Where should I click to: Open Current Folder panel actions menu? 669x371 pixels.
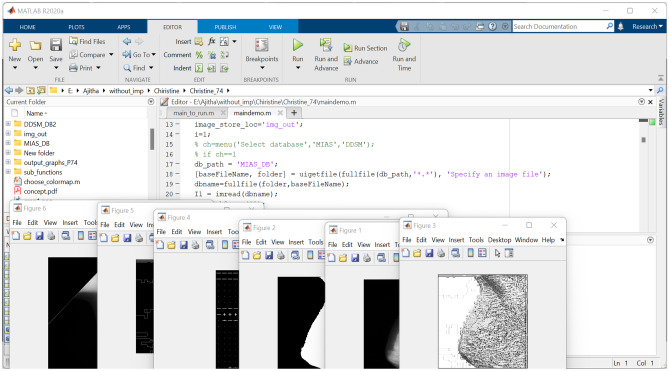(x=151, y=102)
